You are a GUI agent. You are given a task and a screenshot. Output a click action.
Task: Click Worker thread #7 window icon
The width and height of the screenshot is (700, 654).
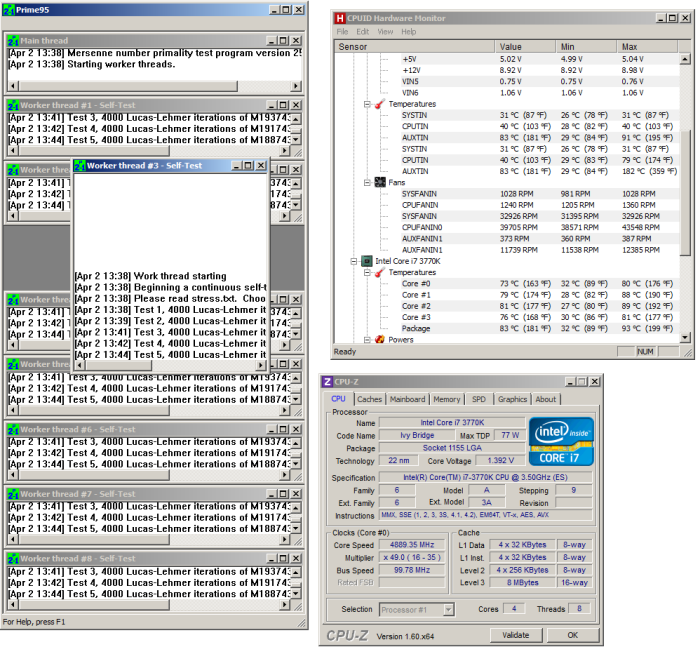[13, 494]
